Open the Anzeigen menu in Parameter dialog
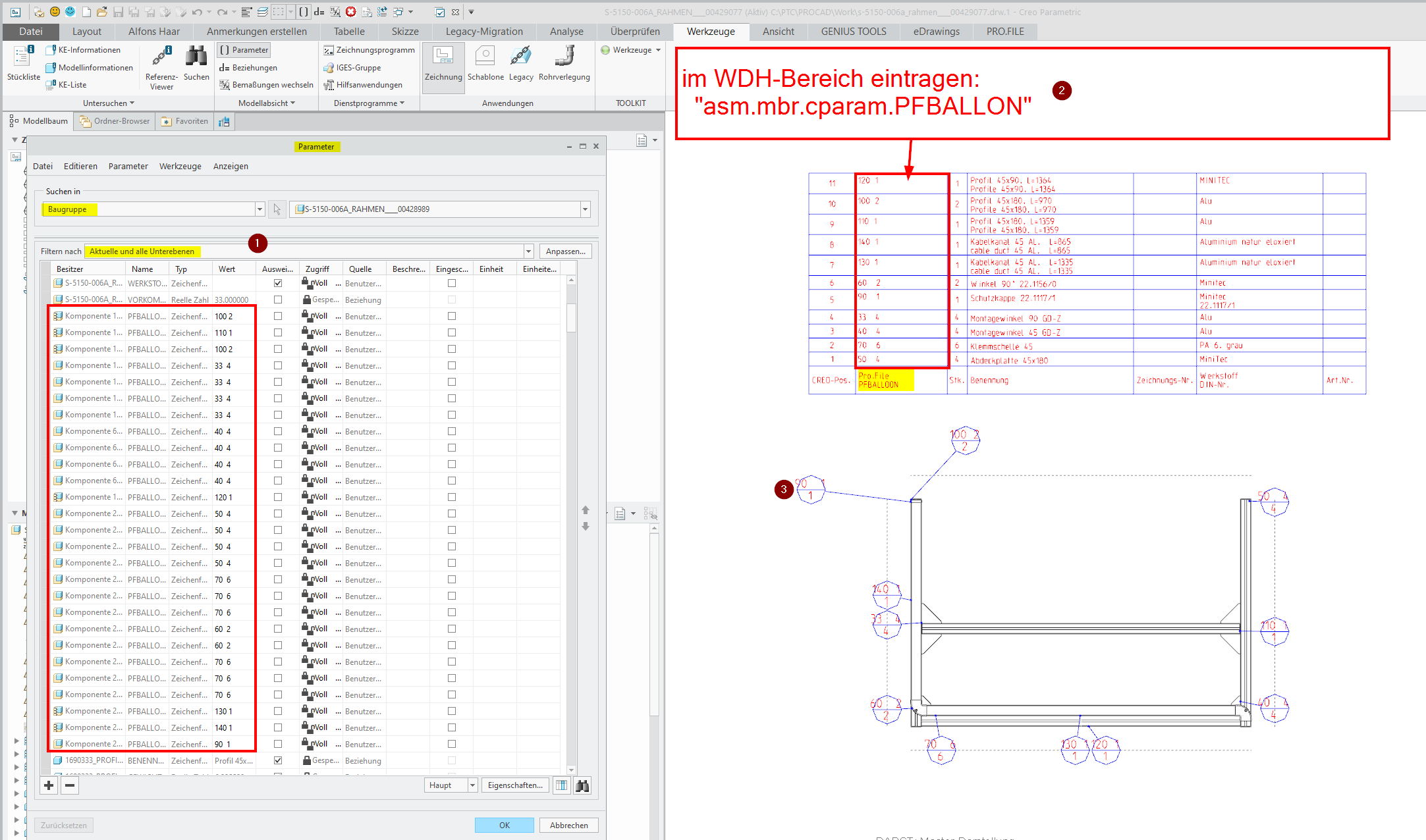The width and height of the screenshot is (1426, 840). pyautogui.click(x=231, y=167)
